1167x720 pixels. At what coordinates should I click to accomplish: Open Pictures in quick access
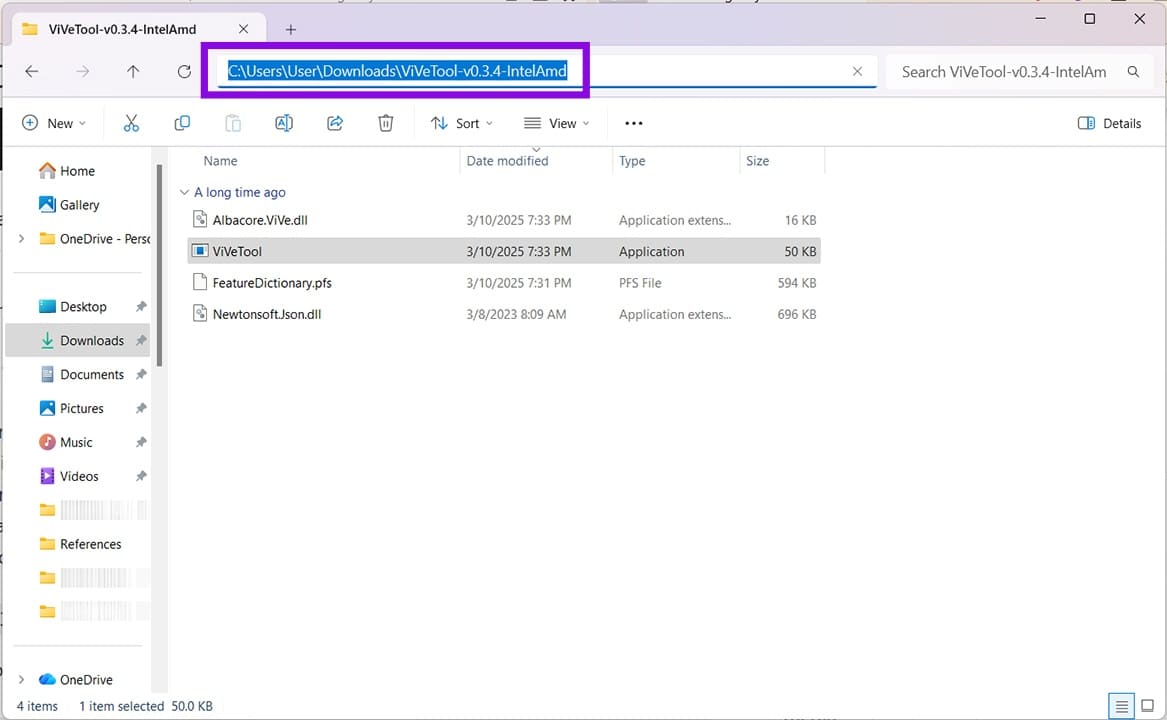pyautogui.click(x=81, y=408)
